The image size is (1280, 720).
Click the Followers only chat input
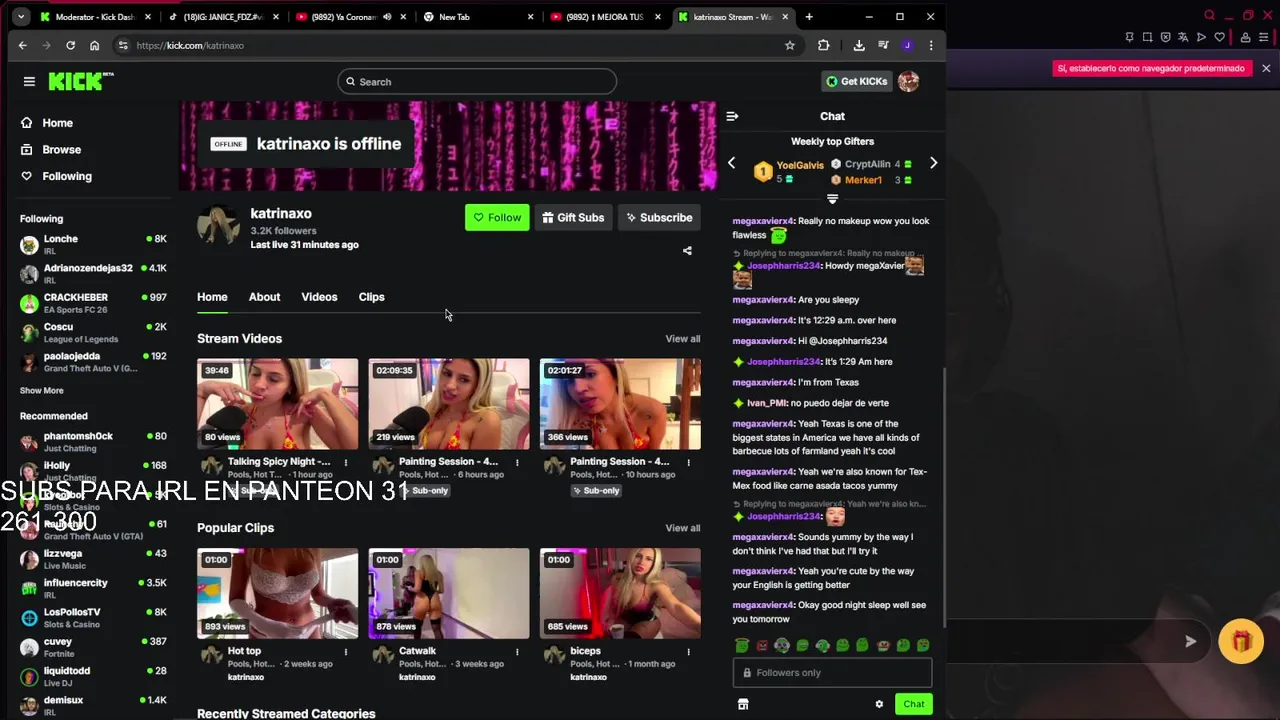(x=832, y=673)
